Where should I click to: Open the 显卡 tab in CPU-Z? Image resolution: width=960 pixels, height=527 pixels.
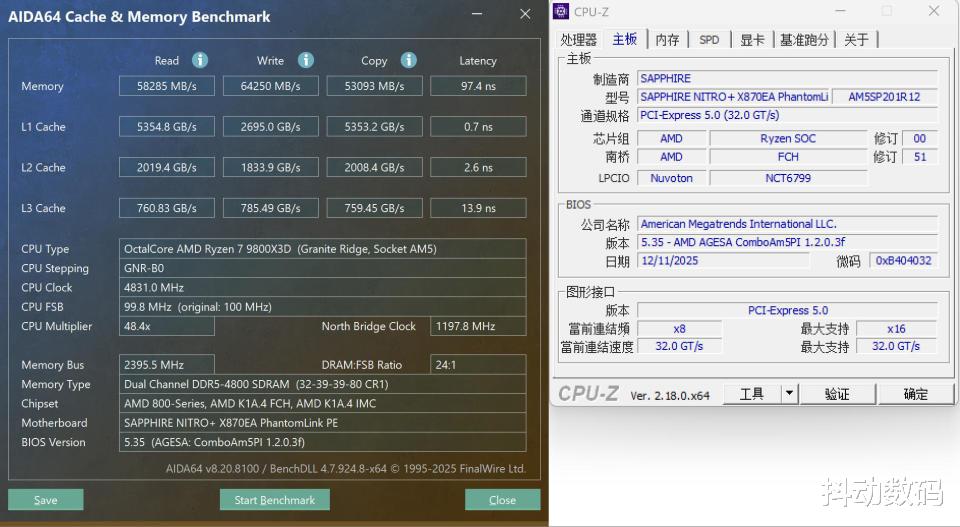[x=752, y=40]
